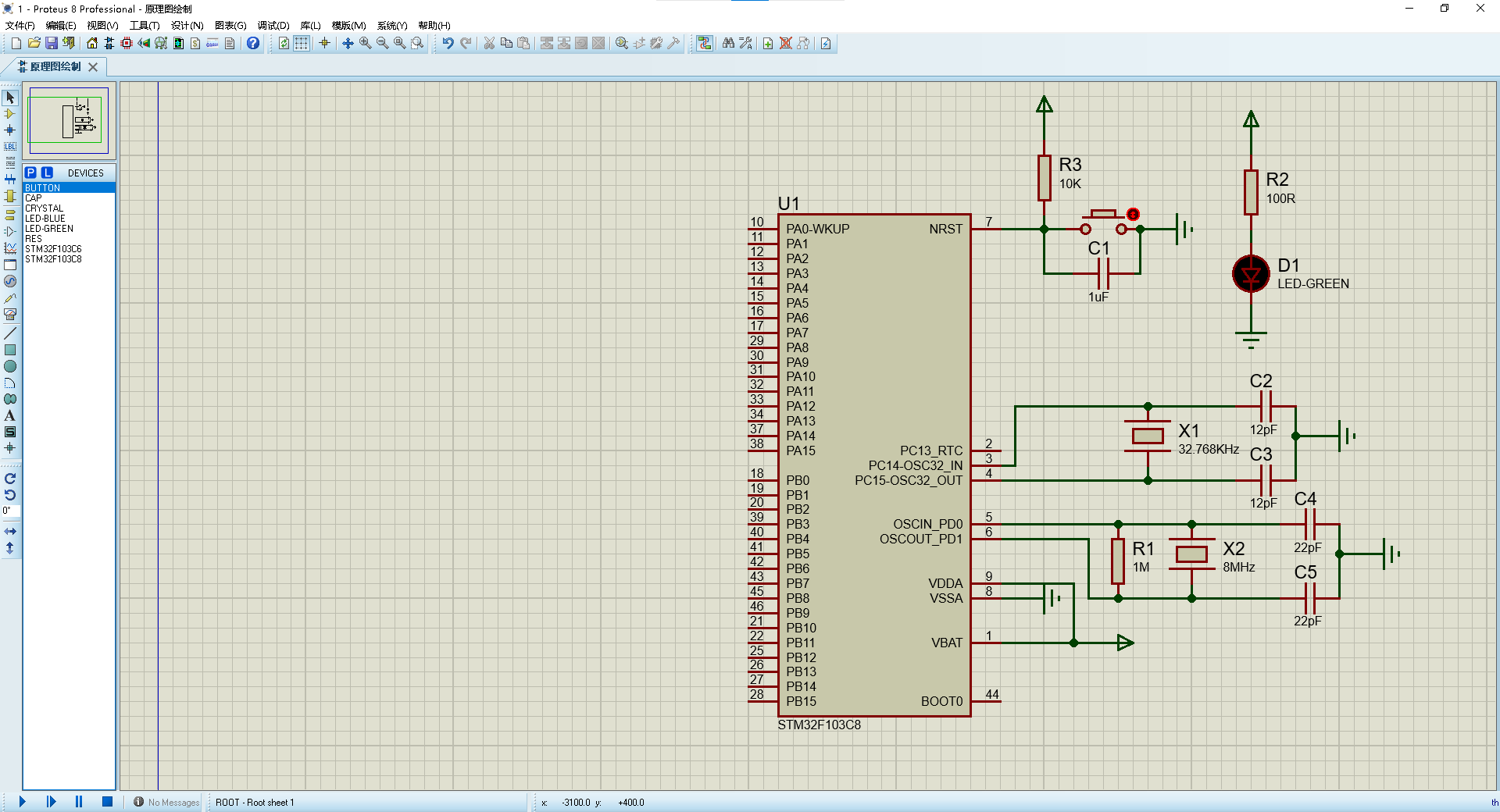Click the Cut scissors icon
1500x812 pixels.
coord(489,44)
